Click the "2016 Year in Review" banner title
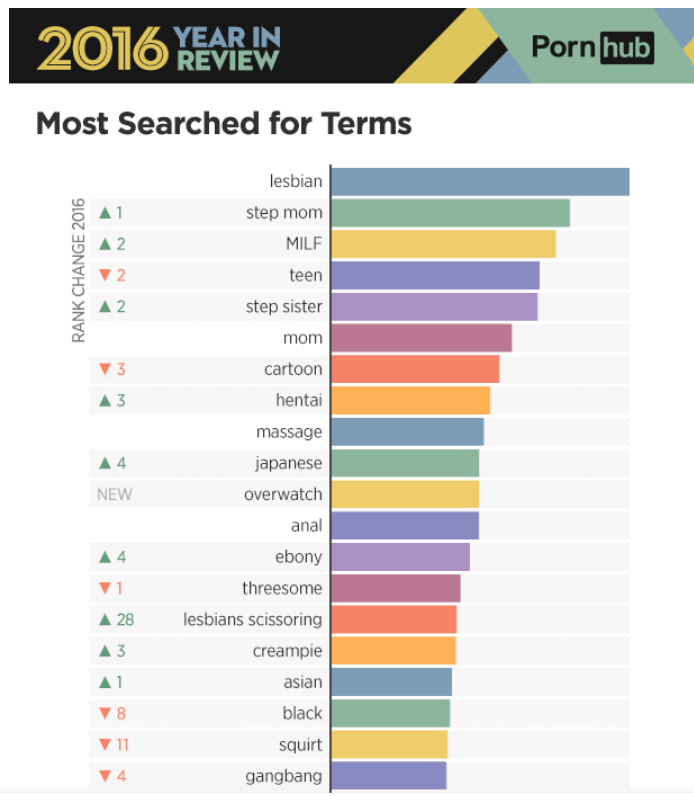 (x=159, y=48)
